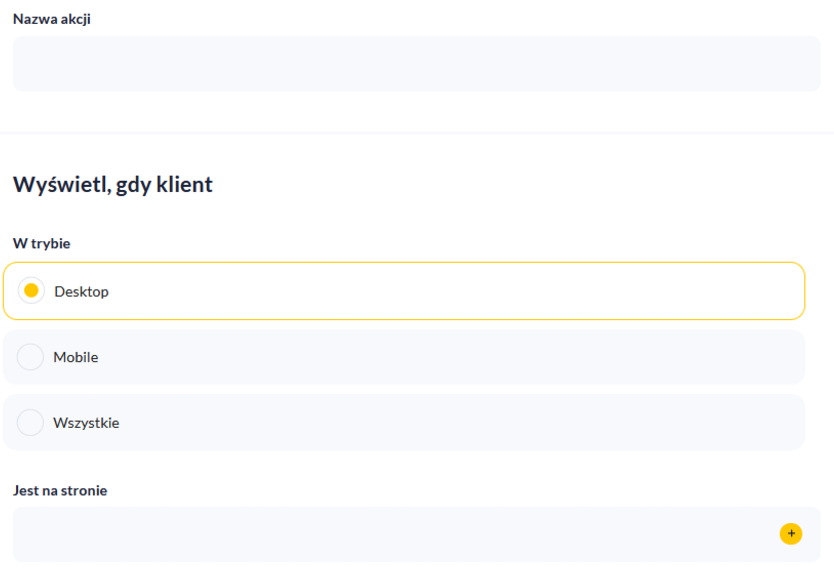Click the word "klient" in the heading
834x583 pixels.
185,185
